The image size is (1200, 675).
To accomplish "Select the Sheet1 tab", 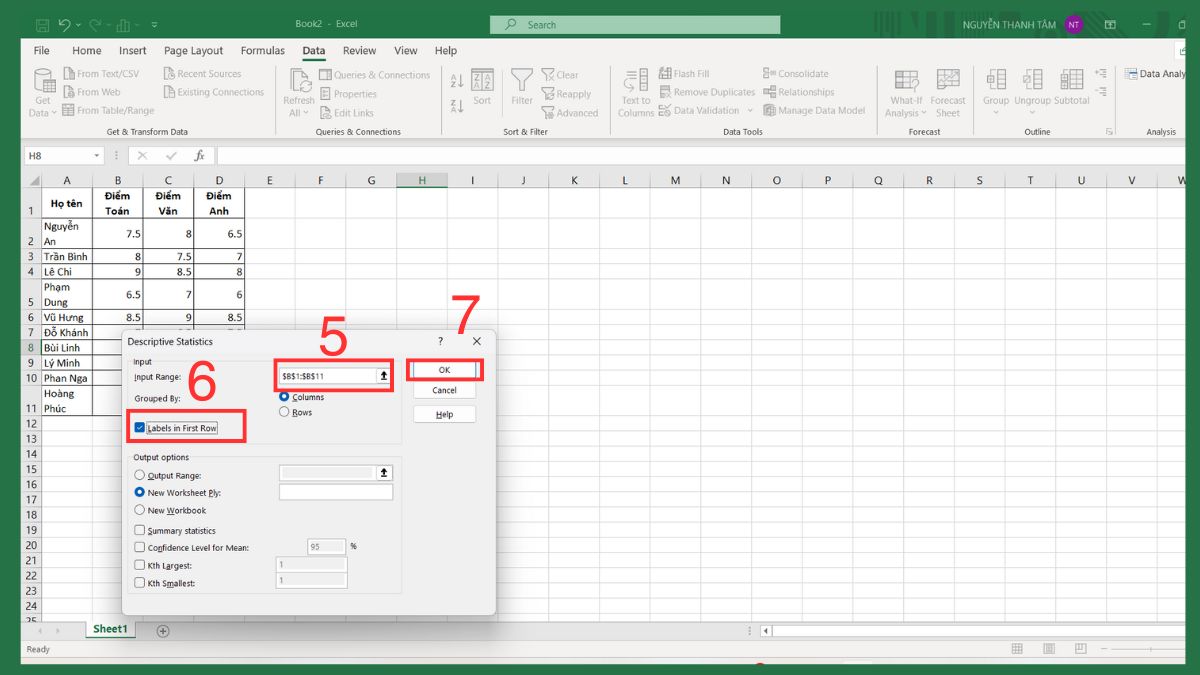I will [x=110, y=629].
